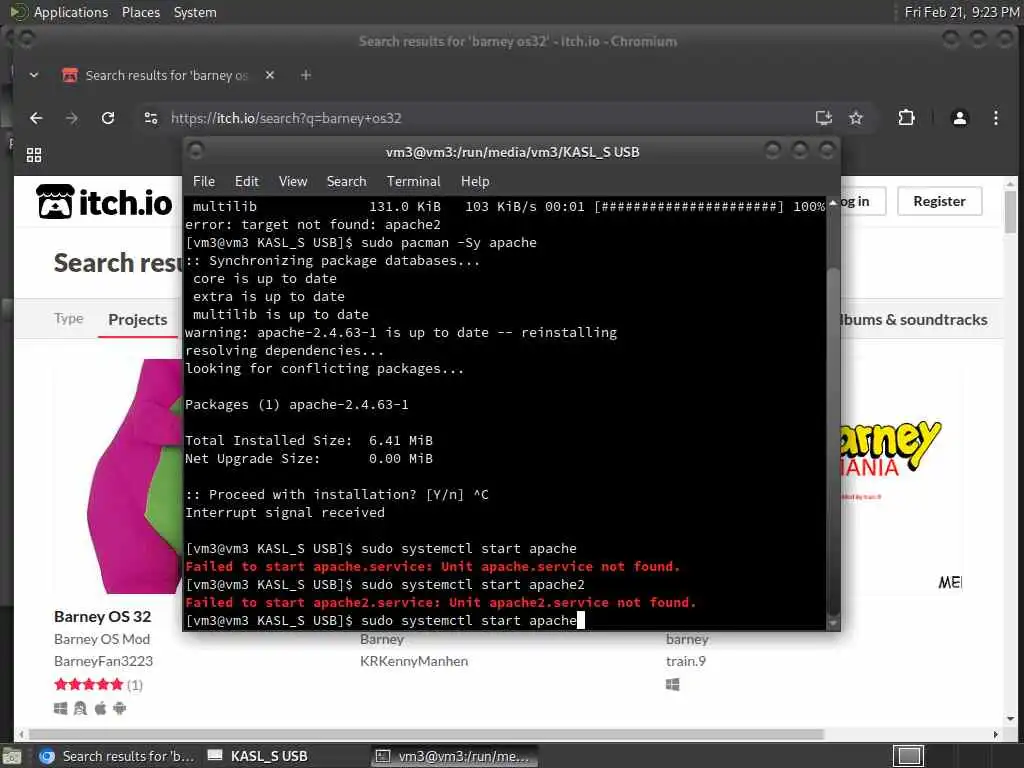Click the Windows platform icon under Barney OS 32
The image size is (1024, 768).
tap(60, 708)
